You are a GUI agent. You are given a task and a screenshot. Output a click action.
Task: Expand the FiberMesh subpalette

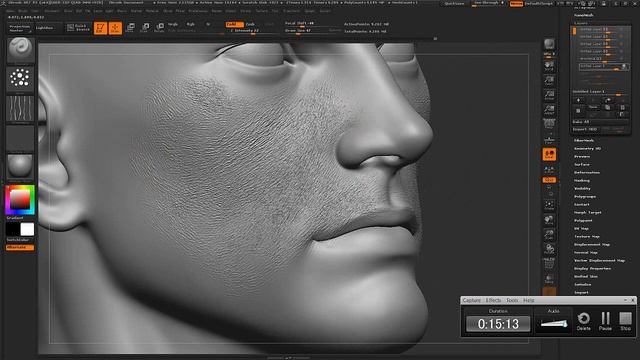pyautogui.click(x=584, y=140)
